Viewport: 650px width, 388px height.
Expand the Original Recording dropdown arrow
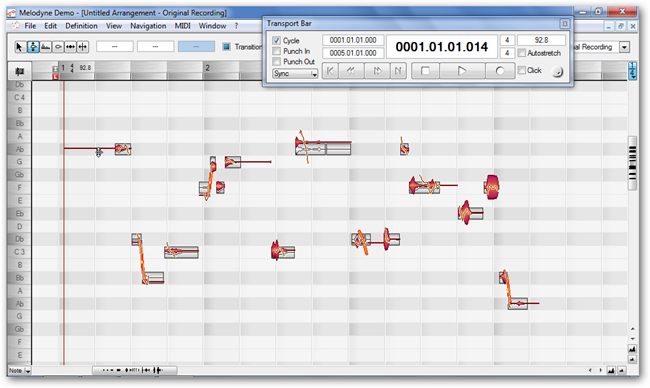coord(624,47)
